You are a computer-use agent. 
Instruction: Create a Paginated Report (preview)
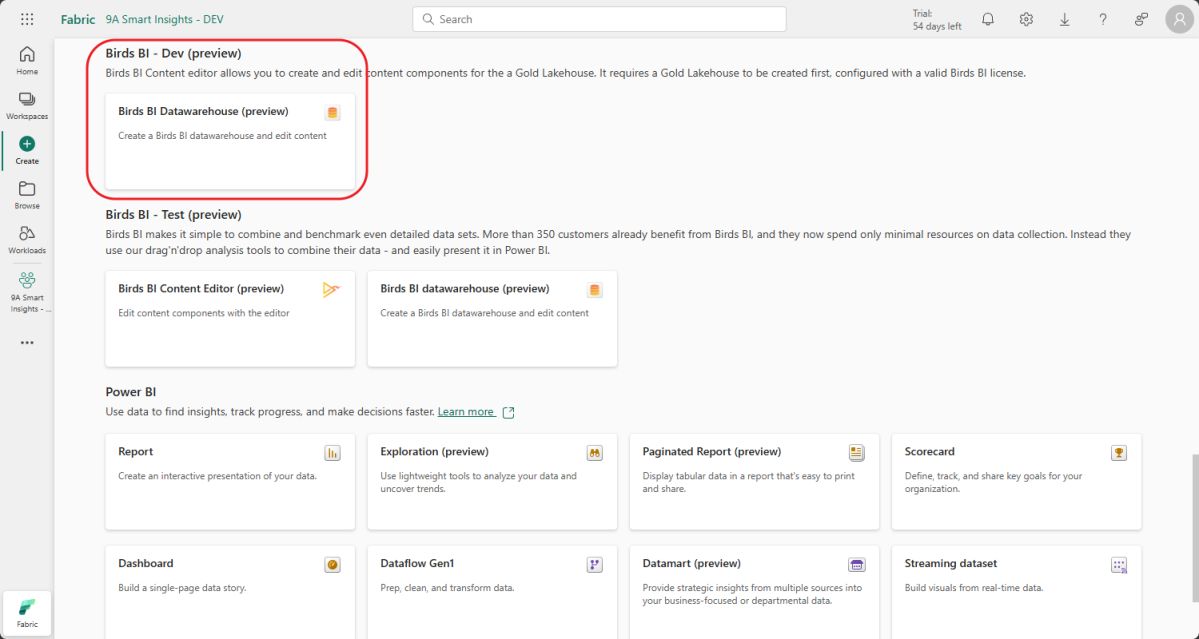tap(755, 482)
